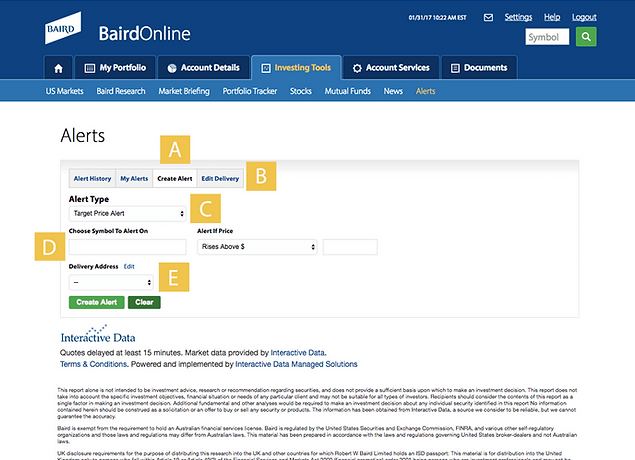Screen dimensions: 635x460
Task: Open the Settings link
Action: click(518, 17)
